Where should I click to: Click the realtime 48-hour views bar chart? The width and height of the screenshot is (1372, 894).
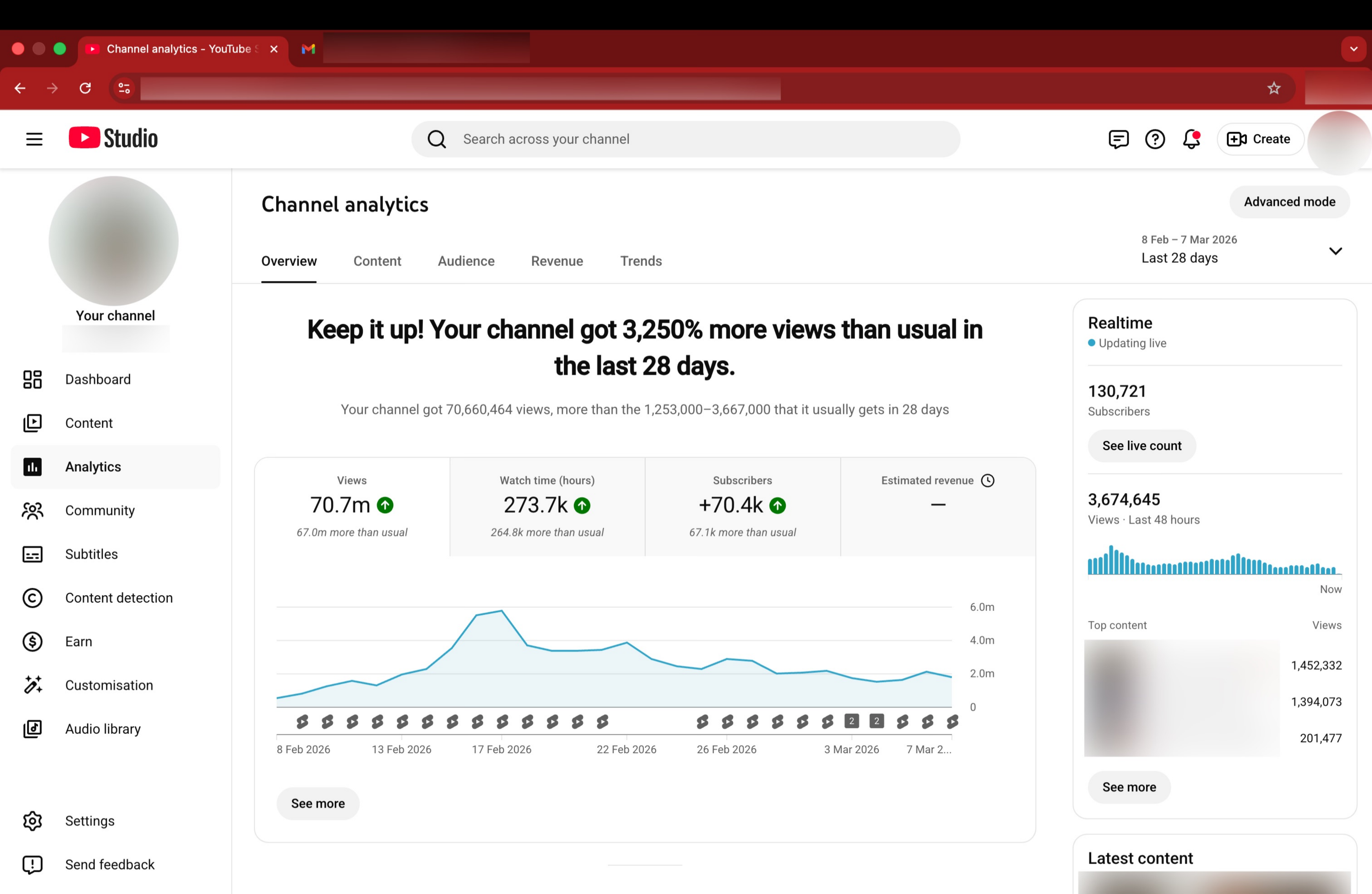click(1214, 560)
